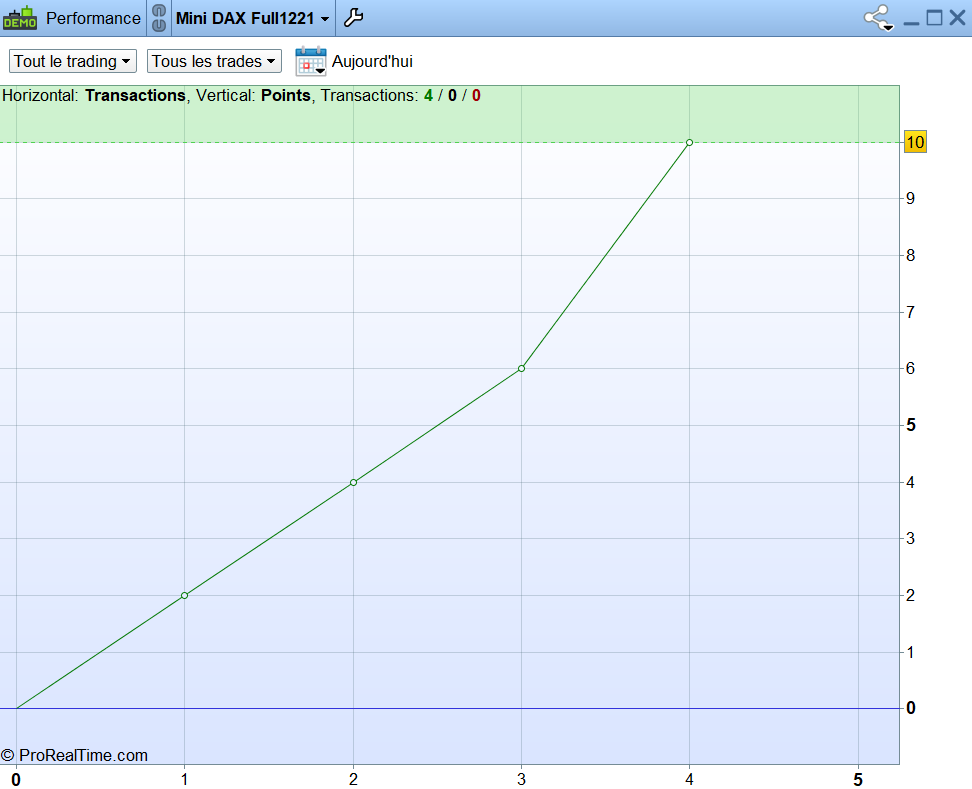Open the calendar date picker icon
The height and width of the screenshot is (789, 972).
(x=311, y=61)
